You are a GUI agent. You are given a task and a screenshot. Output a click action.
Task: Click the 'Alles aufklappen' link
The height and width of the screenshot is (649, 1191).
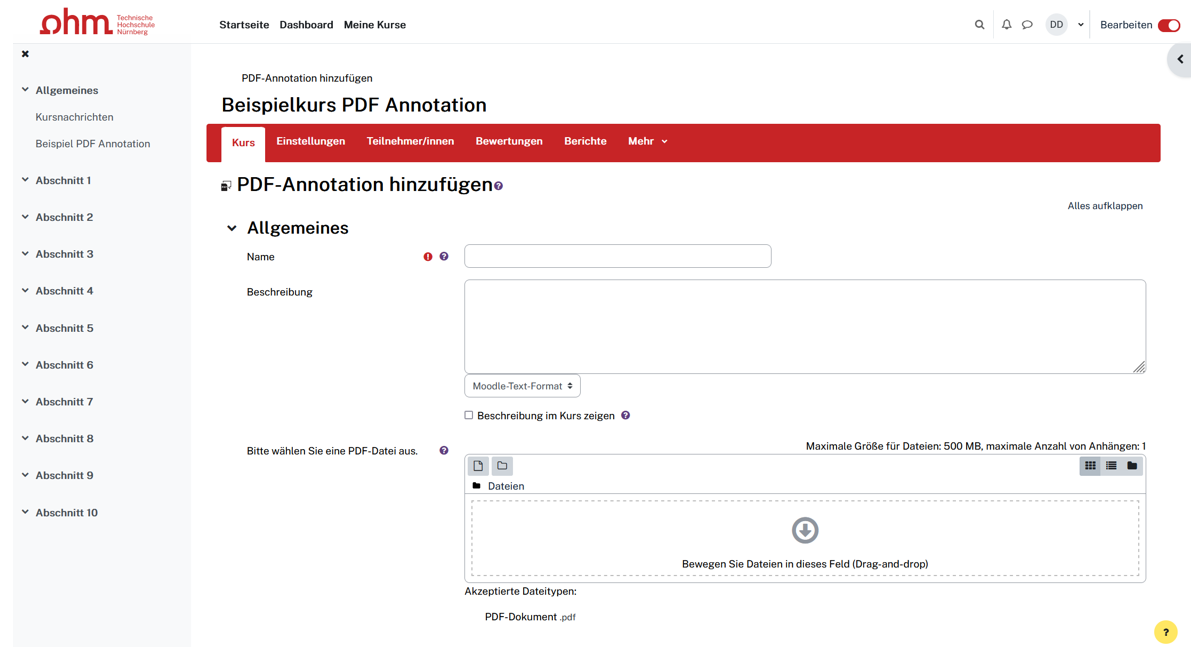[1104, 206]
